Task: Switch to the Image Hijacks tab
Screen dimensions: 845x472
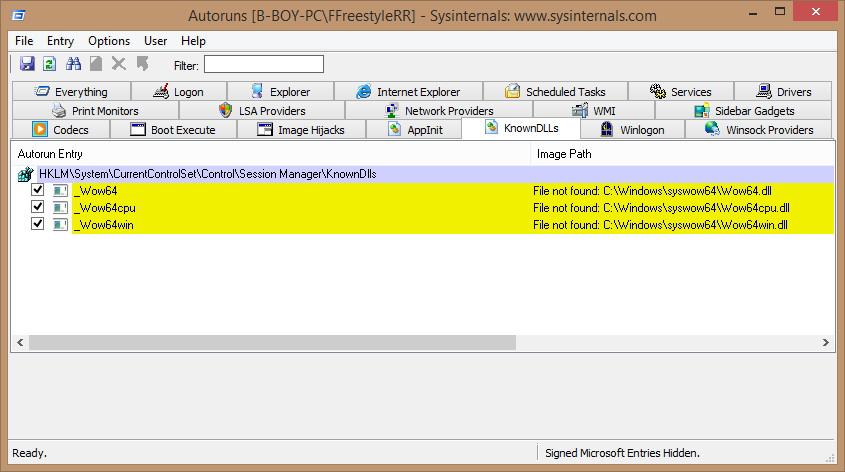Action: click(x=301, y=130)
